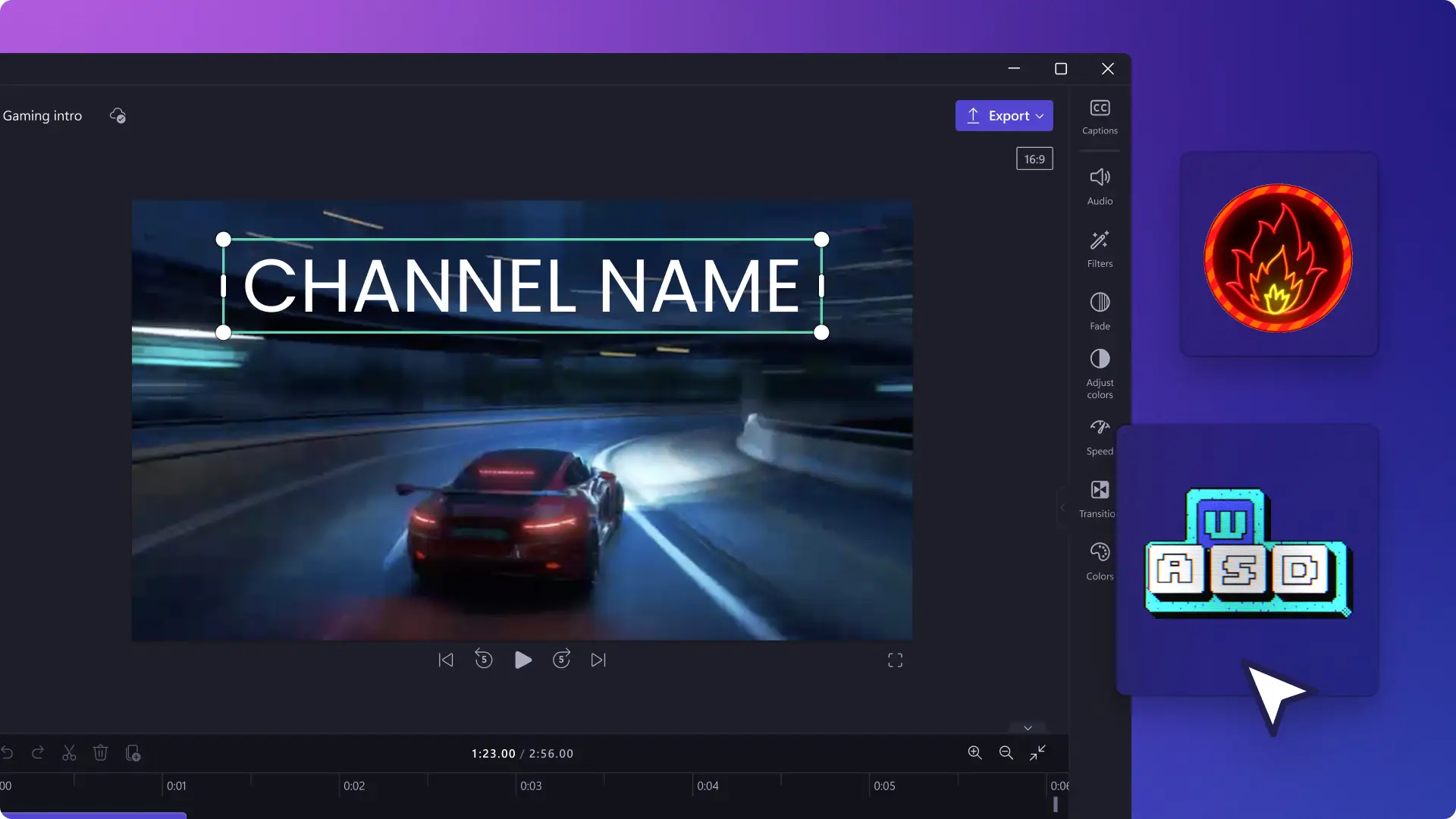Image resolution: width=1456 pixels, height=819 pixels.
Task: Toggle the 16:9 aspect ratio dropdown
Action: coord(1034,158)
